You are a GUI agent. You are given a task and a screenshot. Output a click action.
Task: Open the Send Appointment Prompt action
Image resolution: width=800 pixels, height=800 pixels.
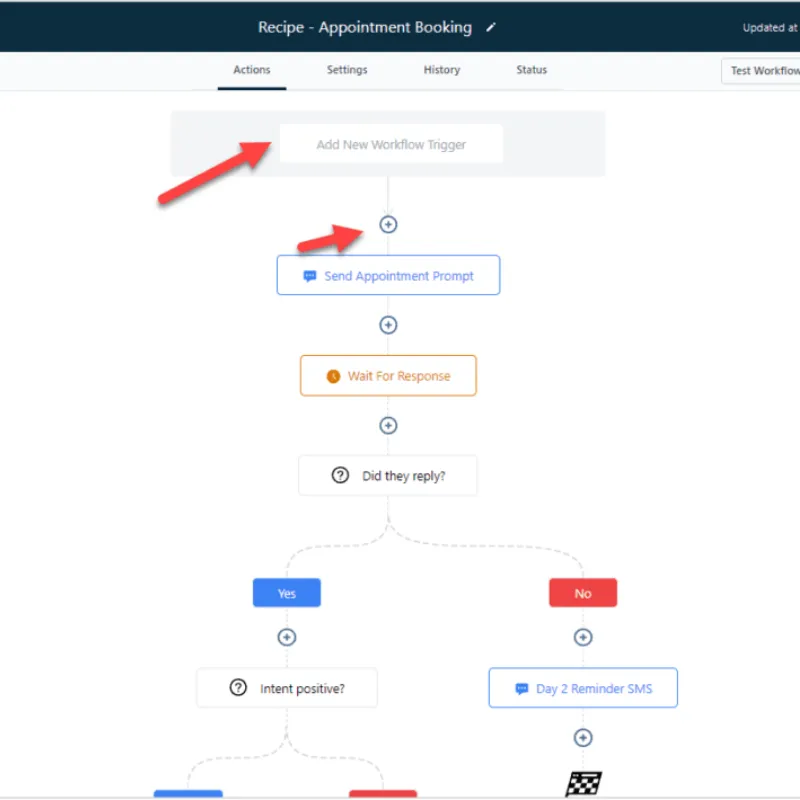pyautogui.click(x=388, y=276)
